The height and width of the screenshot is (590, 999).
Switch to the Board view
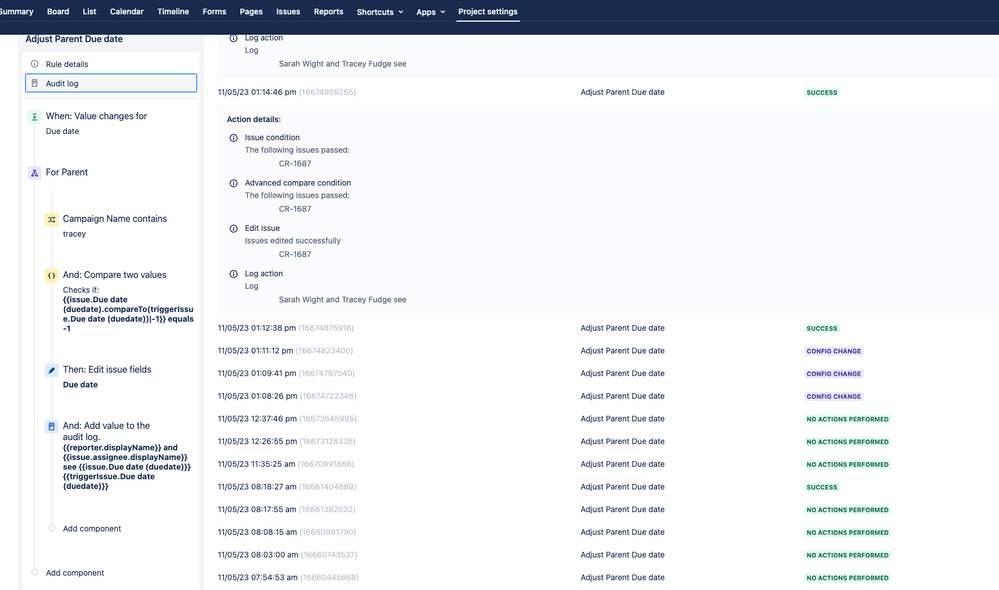[57, 13]
